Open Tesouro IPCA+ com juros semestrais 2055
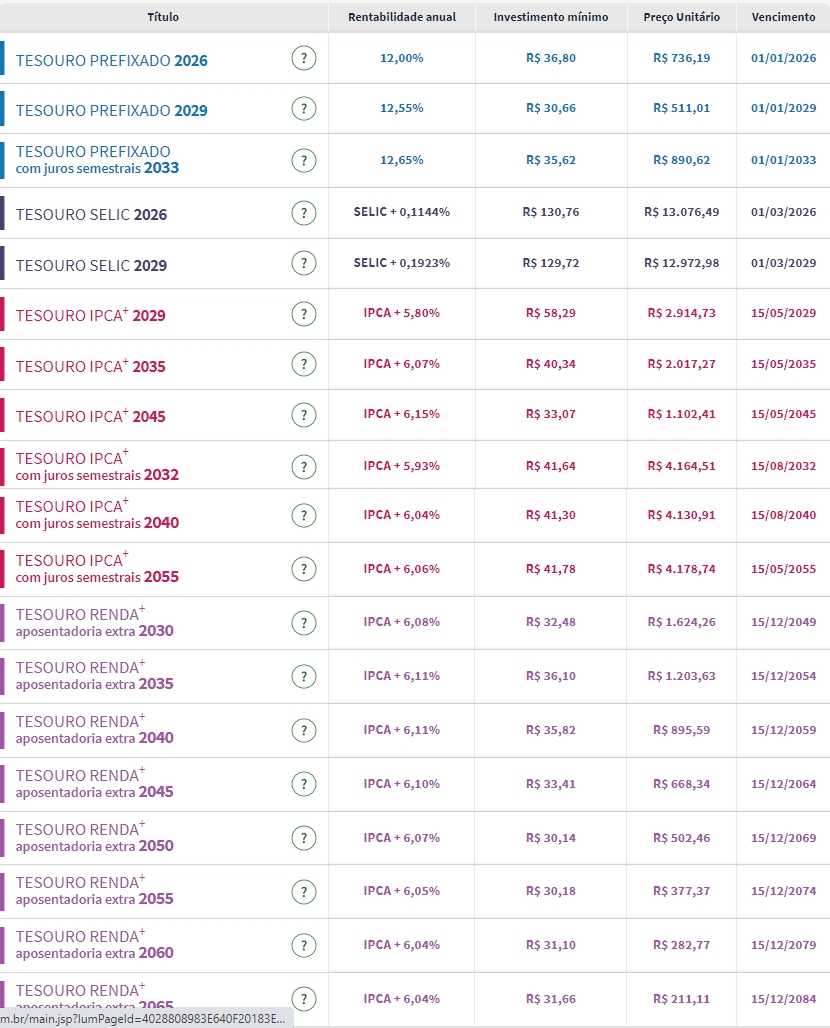 coord(97,568)
